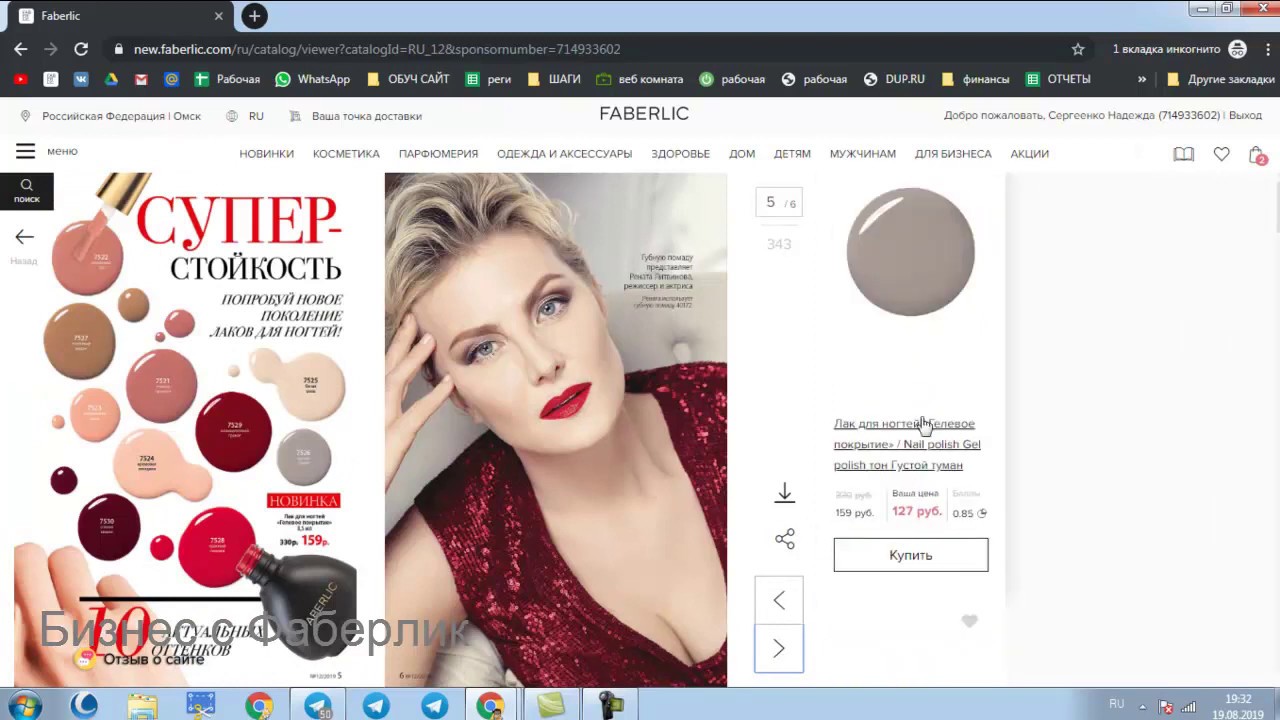Open the рабочая bookmark with power icon

click(732, 79)
